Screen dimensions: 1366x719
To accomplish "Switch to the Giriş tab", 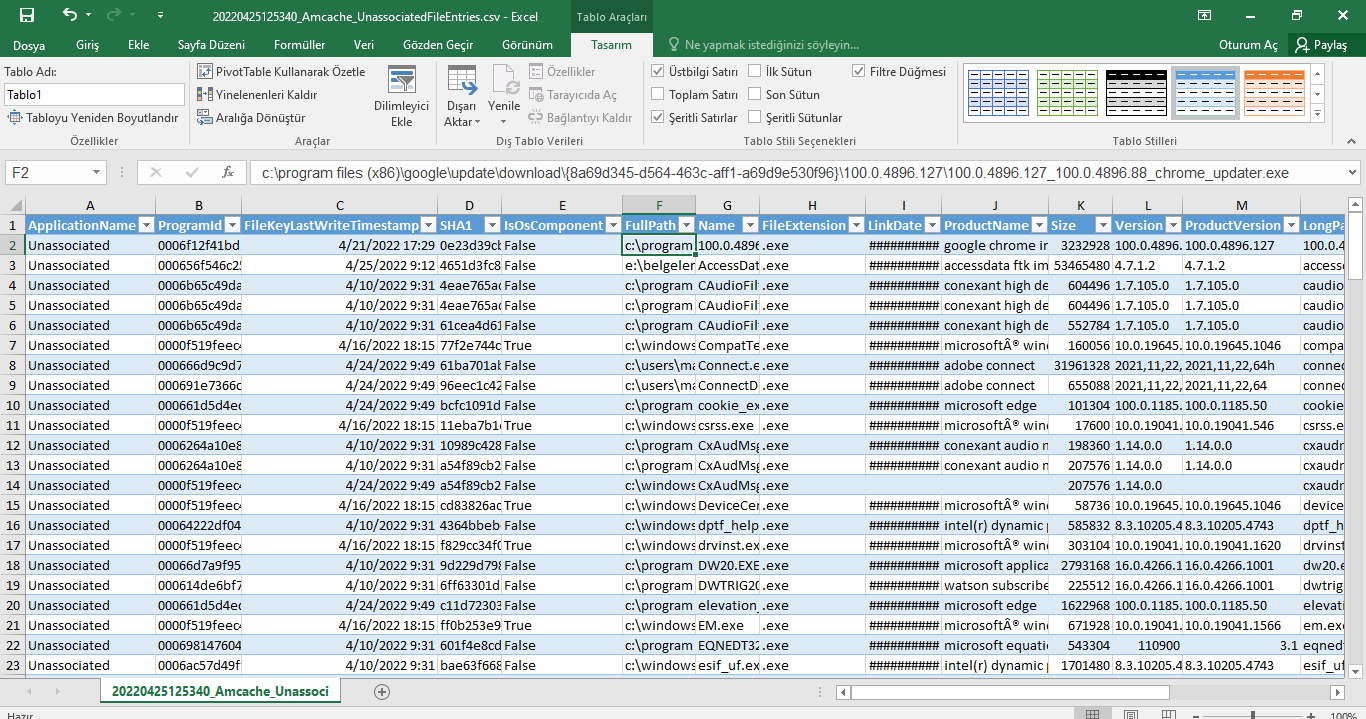I will click(88, 45).
